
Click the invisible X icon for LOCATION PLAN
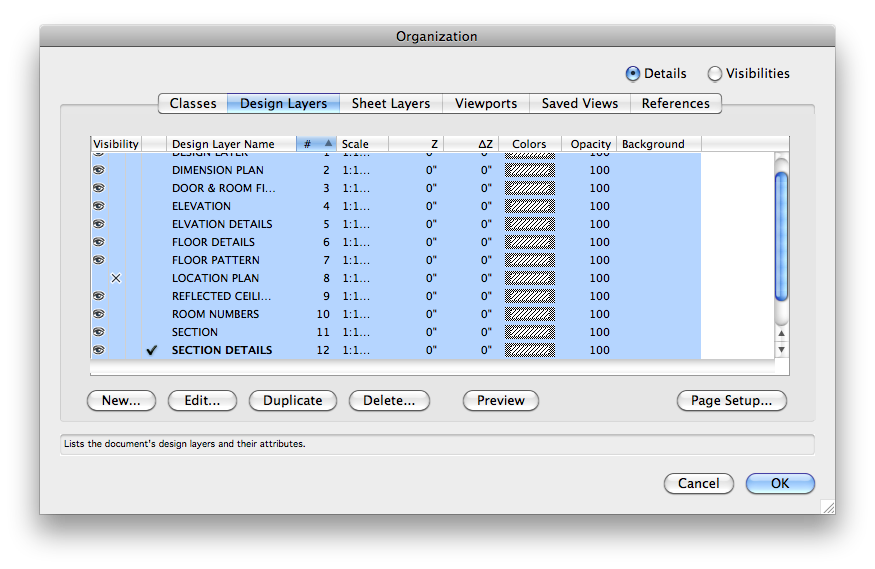tap(116, 278)
